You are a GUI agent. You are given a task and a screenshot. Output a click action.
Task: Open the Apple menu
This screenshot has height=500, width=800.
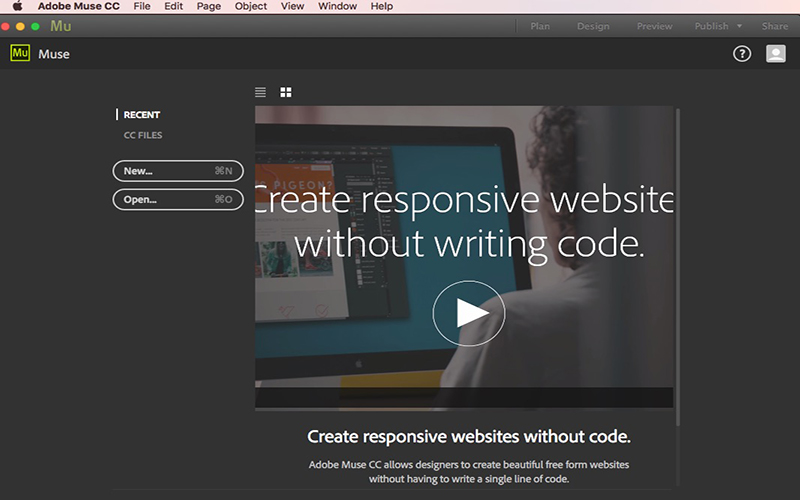17,6
